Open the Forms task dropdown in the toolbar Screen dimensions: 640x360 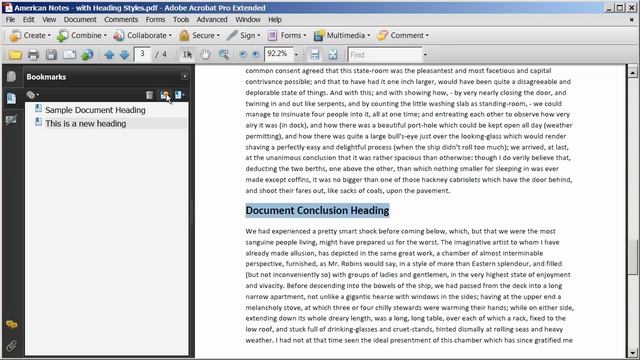287,36
